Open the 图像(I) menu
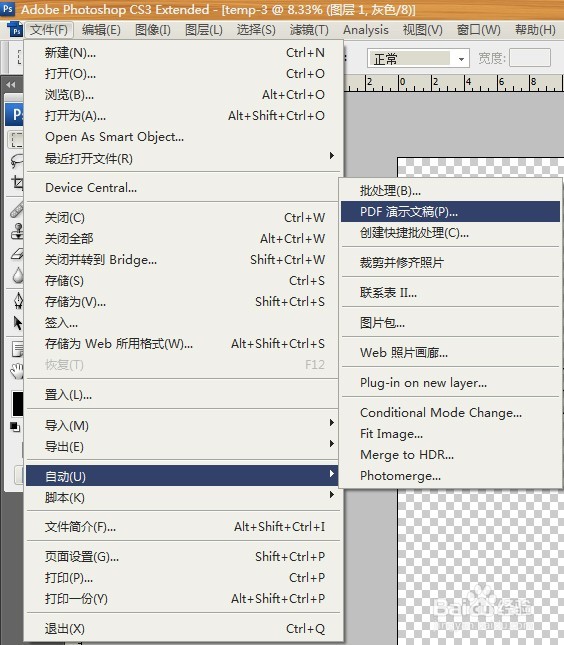 coord(153,30)
